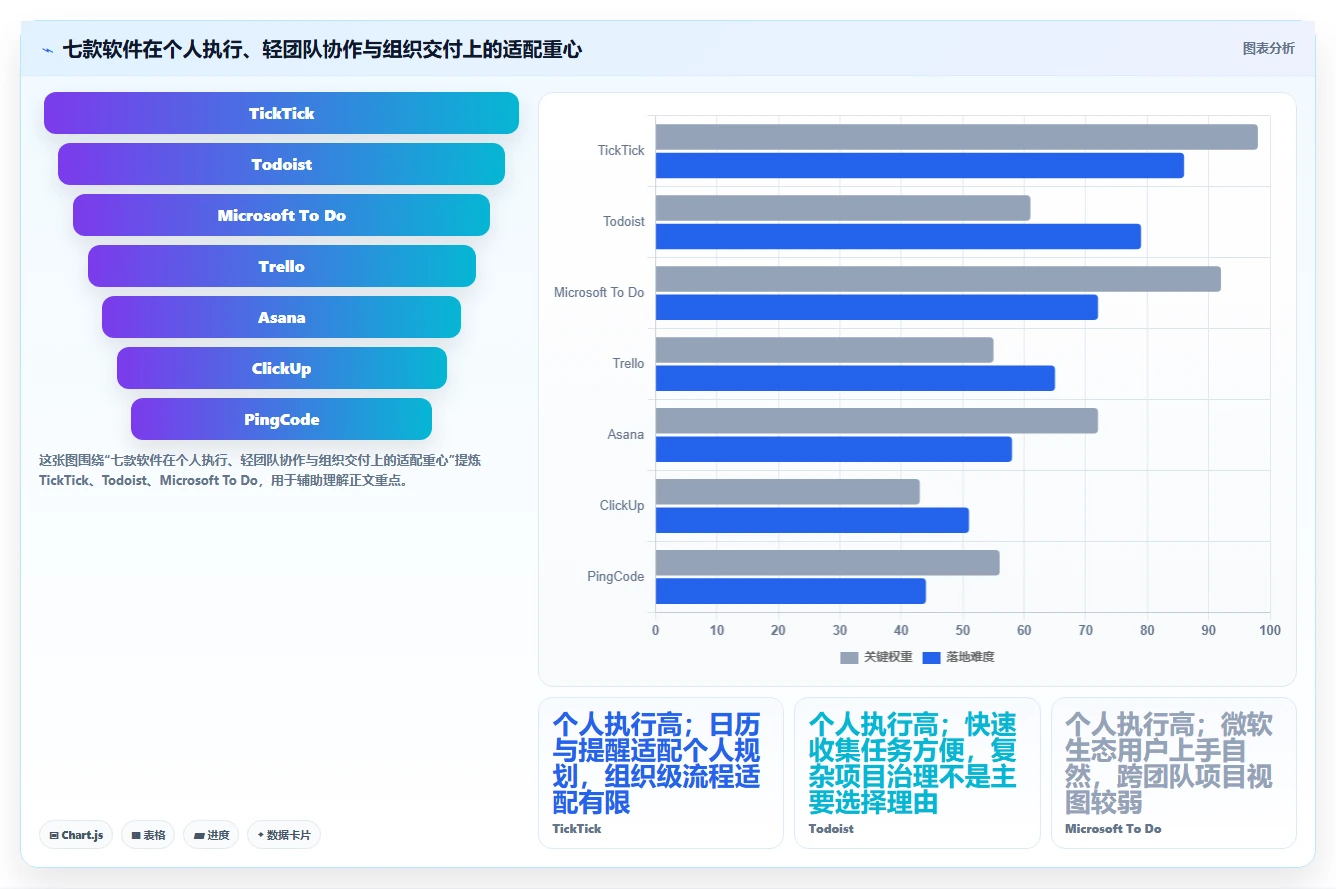Click the Todoist y-axis label
Screen dimensions: 1336x889
[x=624, y=221]
